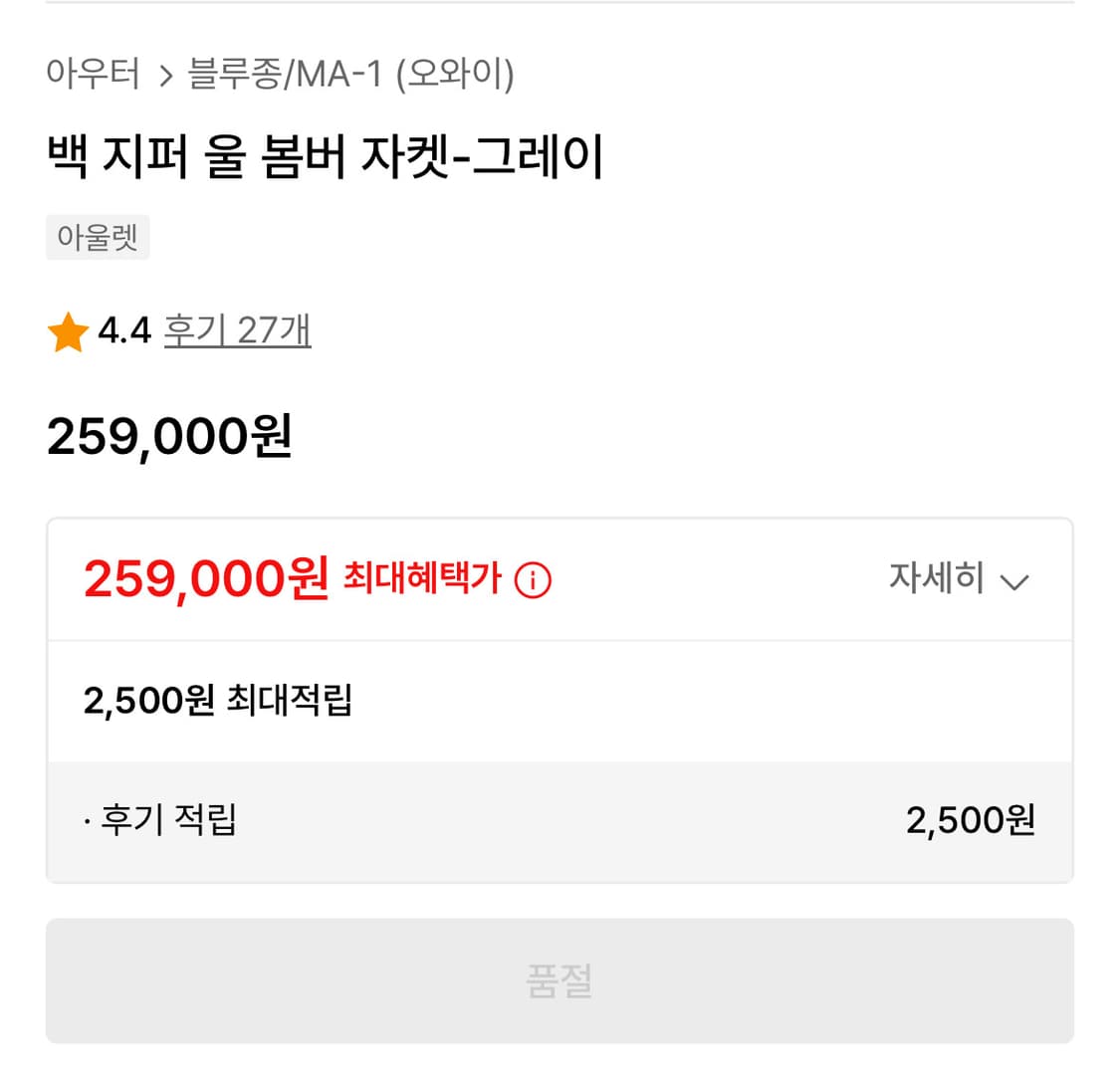
Task: Click the orange star rating icon
Action: click(67, 332)
